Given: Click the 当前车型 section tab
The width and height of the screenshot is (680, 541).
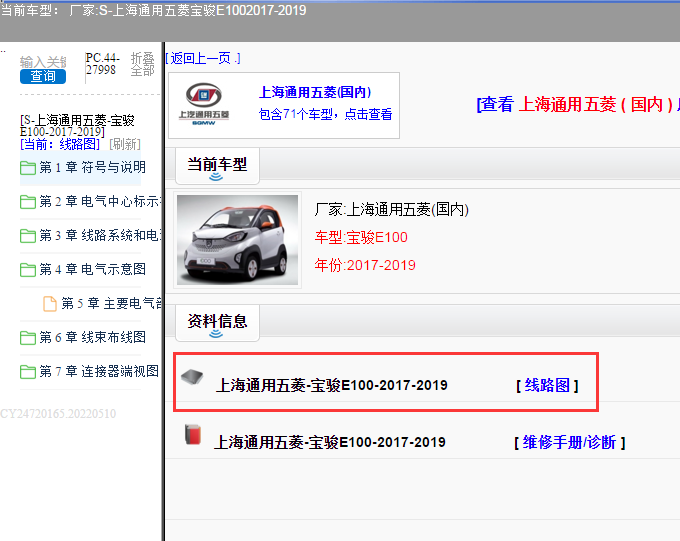Looking at the screenshot, I should point(217,166).
